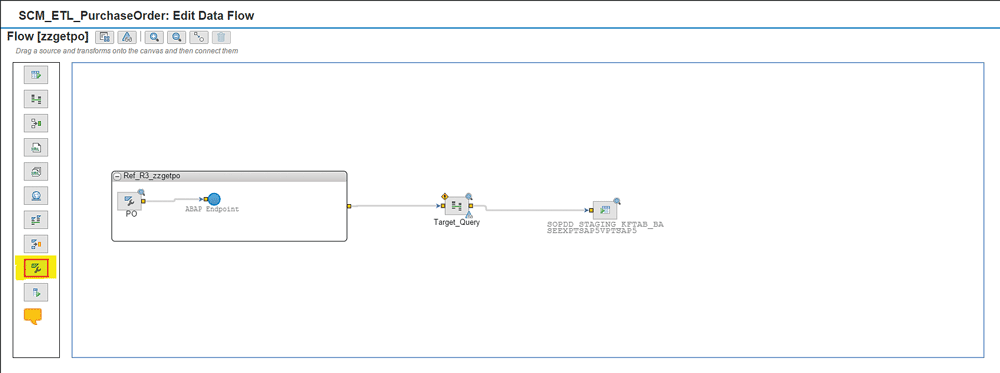The image size is (1000, 373).
Task: Select the XML Map transform palette icon
Action: tap(36, 148)
